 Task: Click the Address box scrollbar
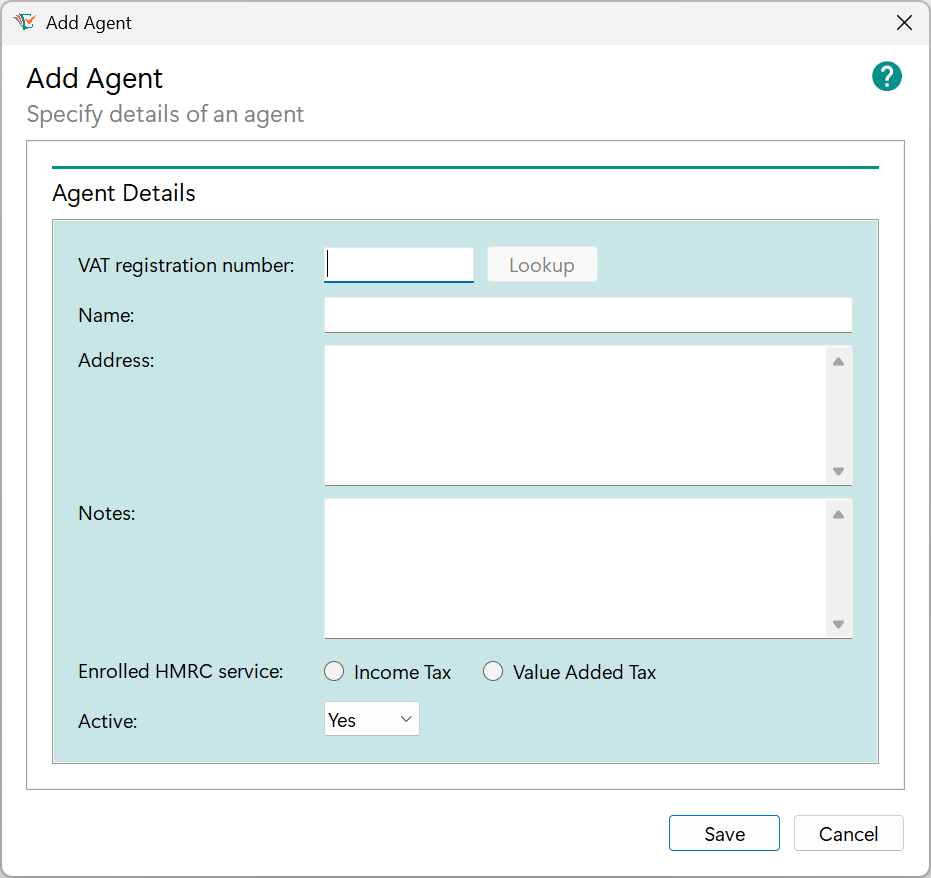tap(839, 415)
